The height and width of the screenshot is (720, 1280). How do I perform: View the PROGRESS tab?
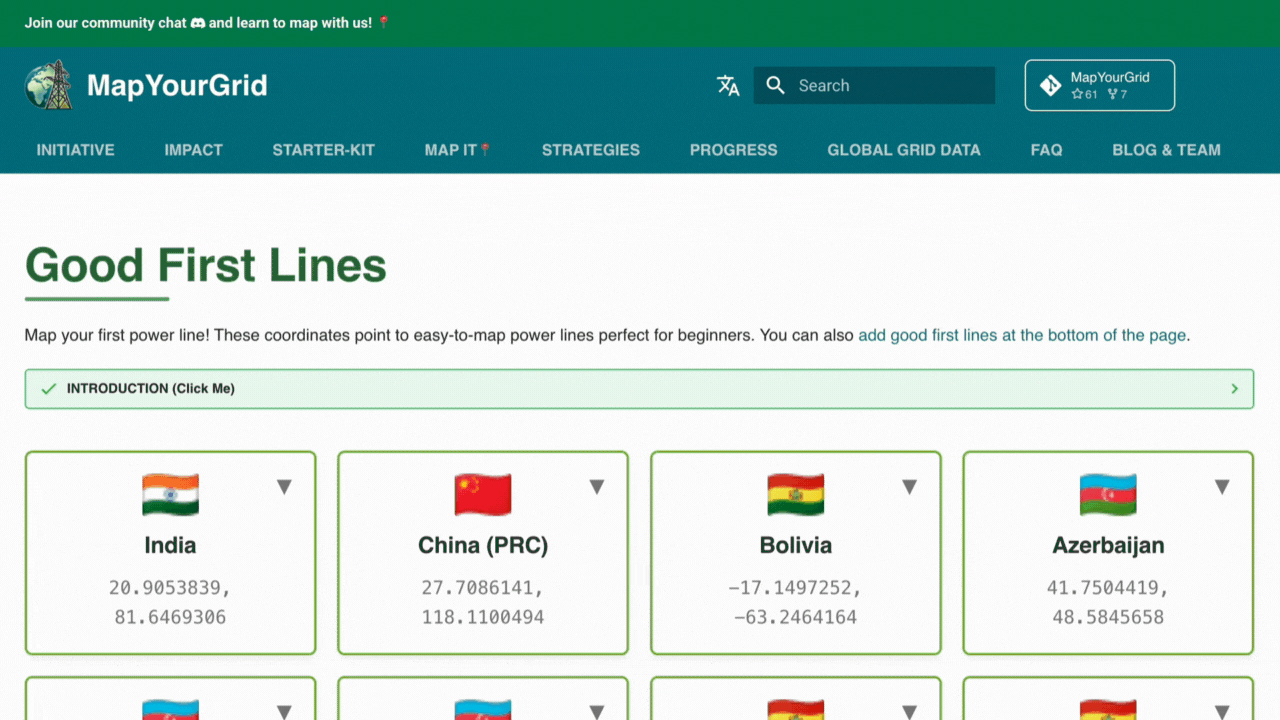click(x=734, y=150)
